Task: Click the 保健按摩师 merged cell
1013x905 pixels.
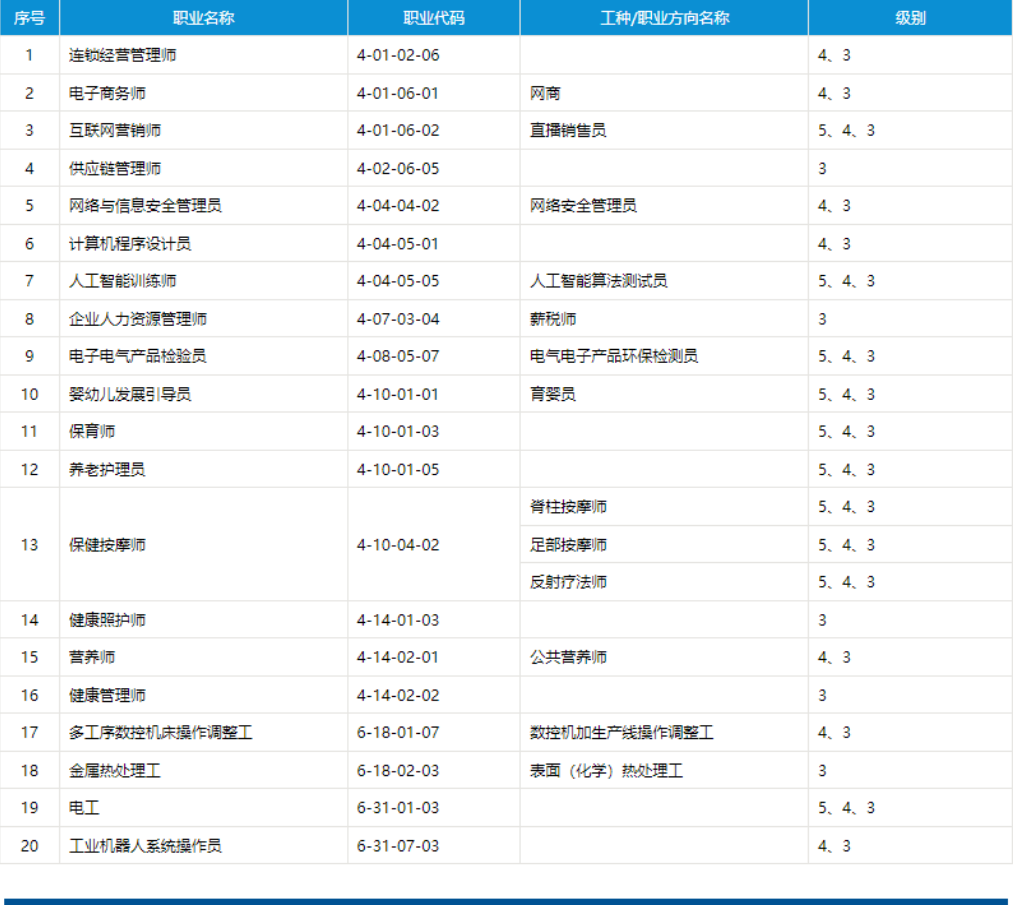Action: click(204, 545)
